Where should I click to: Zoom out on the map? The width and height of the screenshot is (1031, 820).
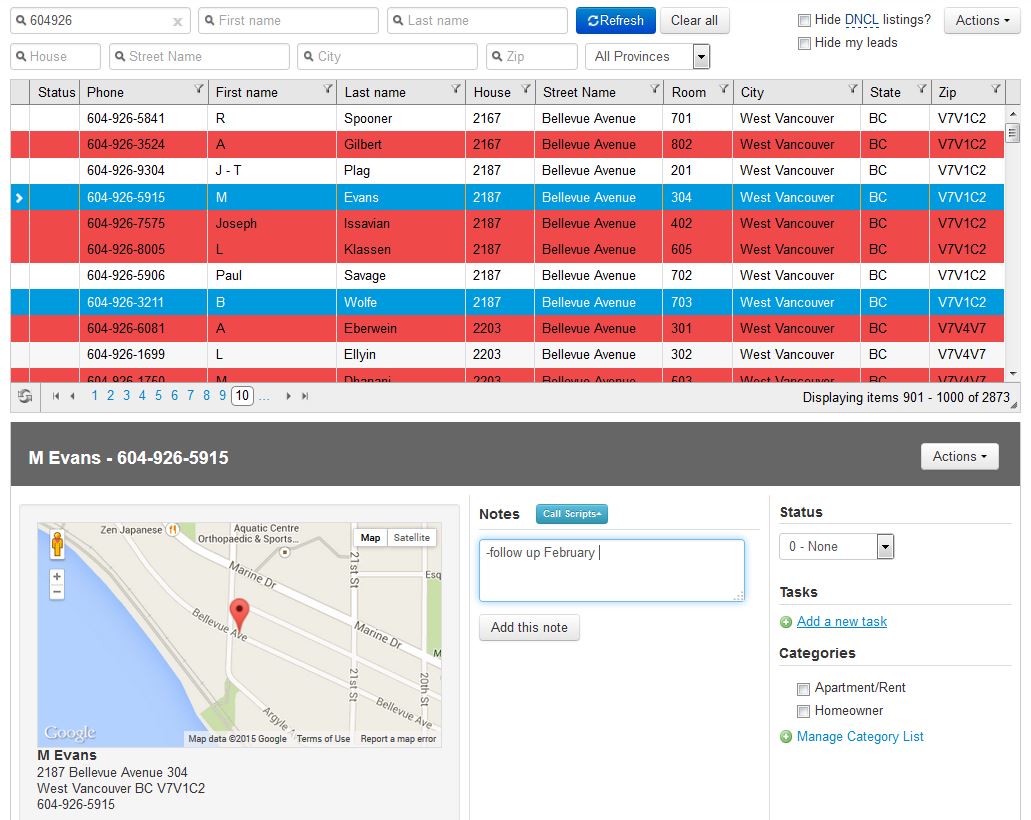pos(57,592)
